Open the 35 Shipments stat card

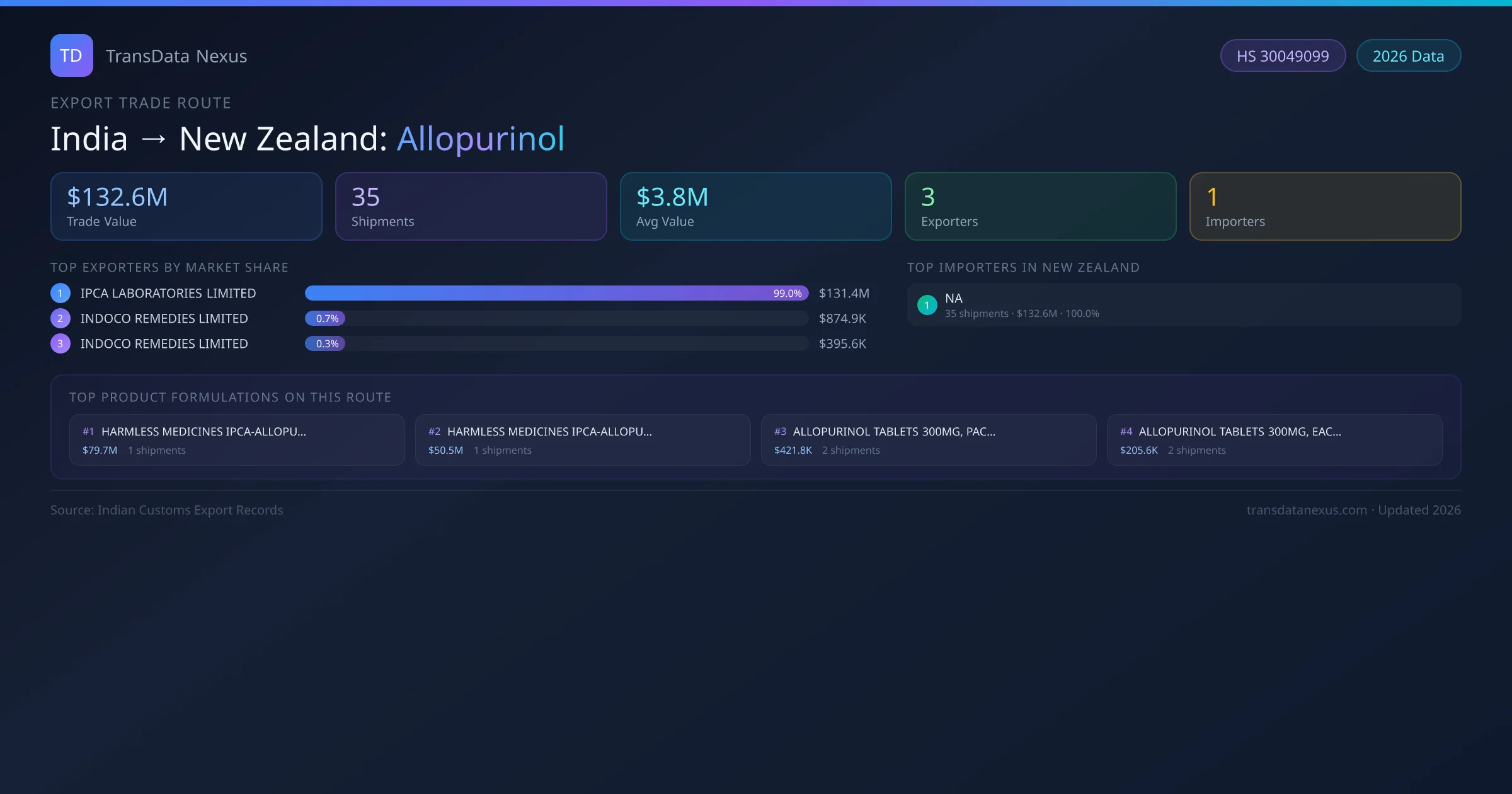click(x=471, y=207)
